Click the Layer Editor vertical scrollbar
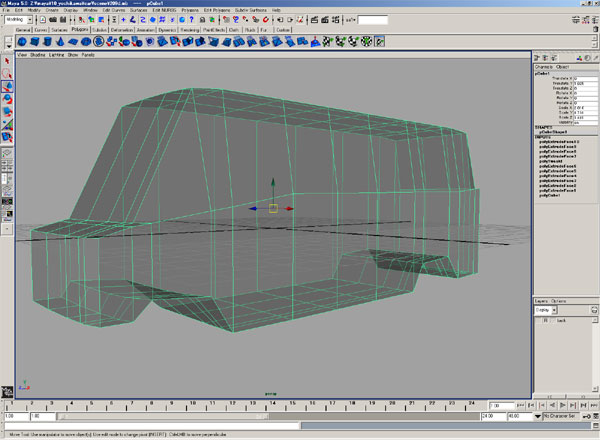 coord(595,354)
